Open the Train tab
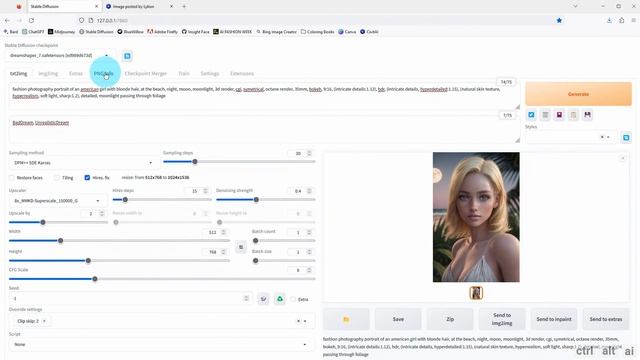The width and height of the screenshot is (640, 360). (x=184, y=73)
